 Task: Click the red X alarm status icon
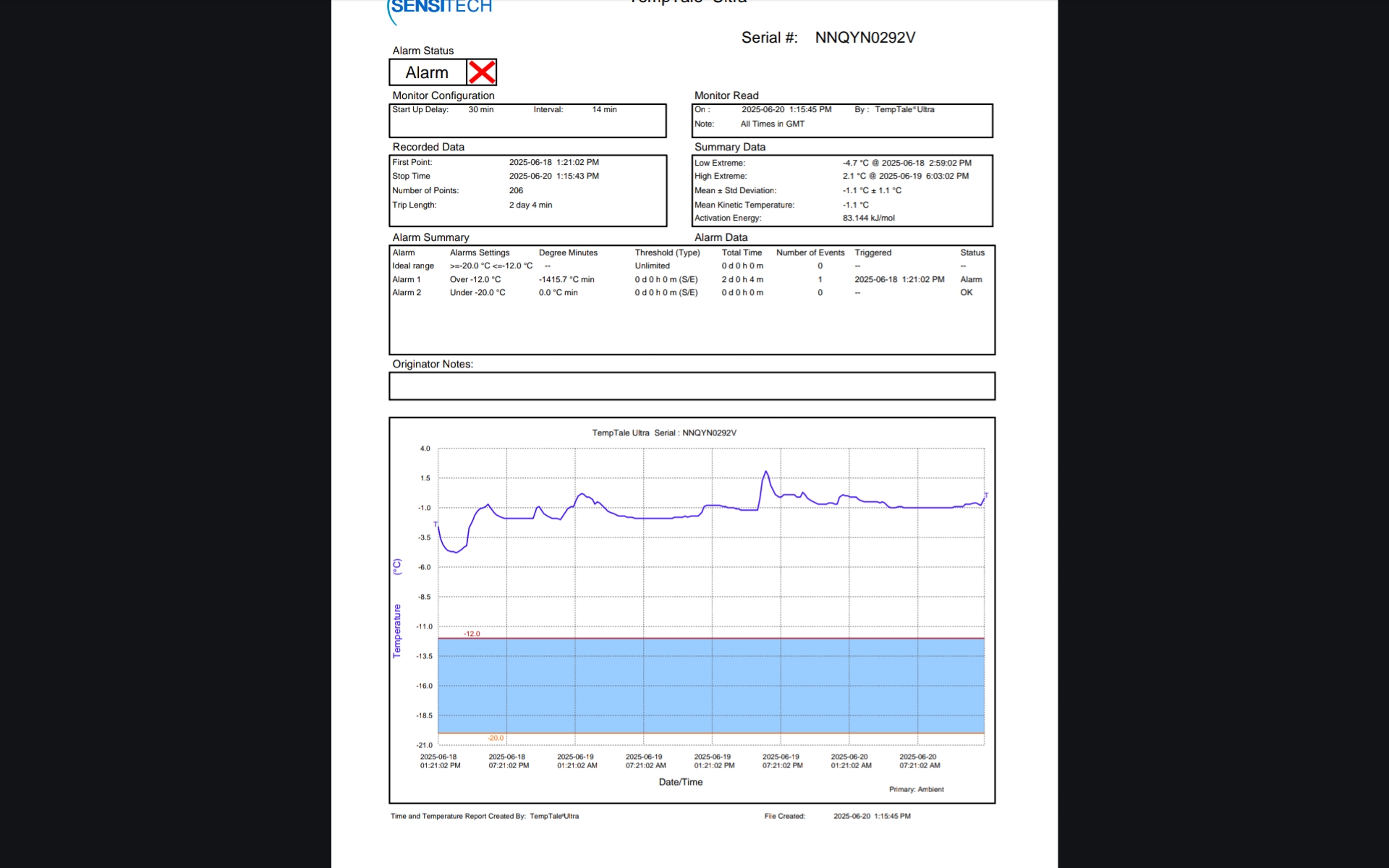(482, 72)
